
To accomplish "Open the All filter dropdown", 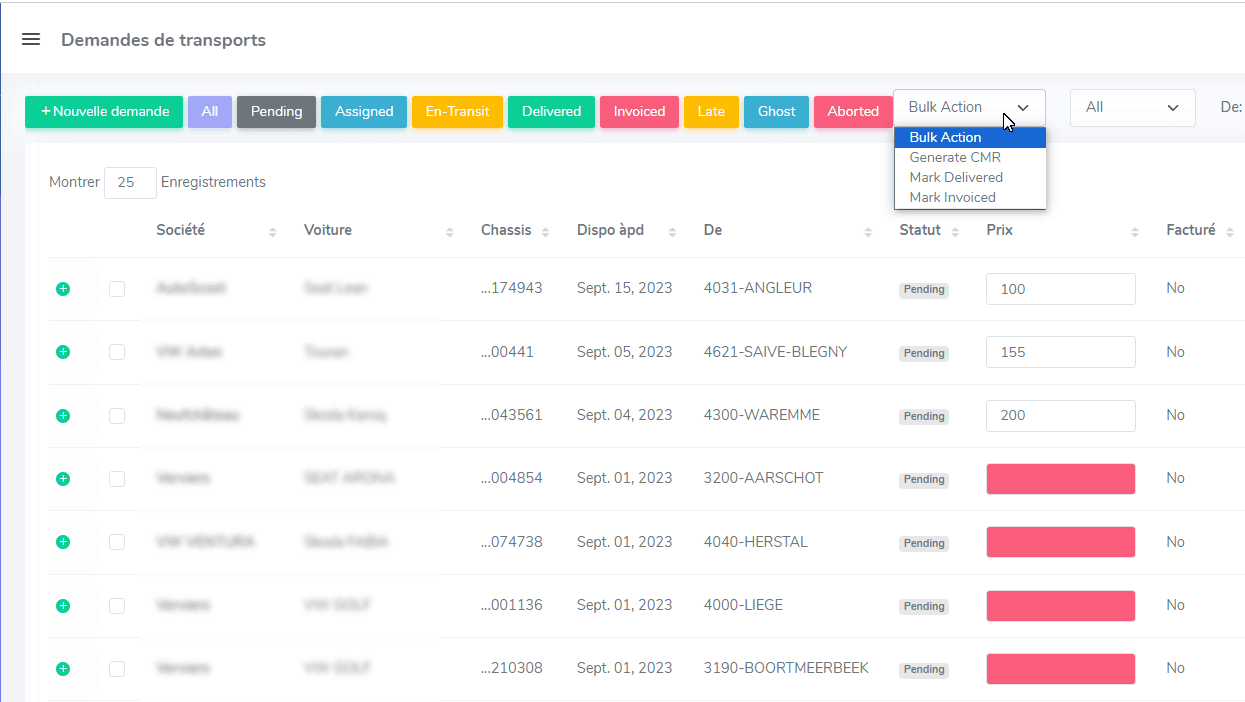I will (x=1132, y=108).
